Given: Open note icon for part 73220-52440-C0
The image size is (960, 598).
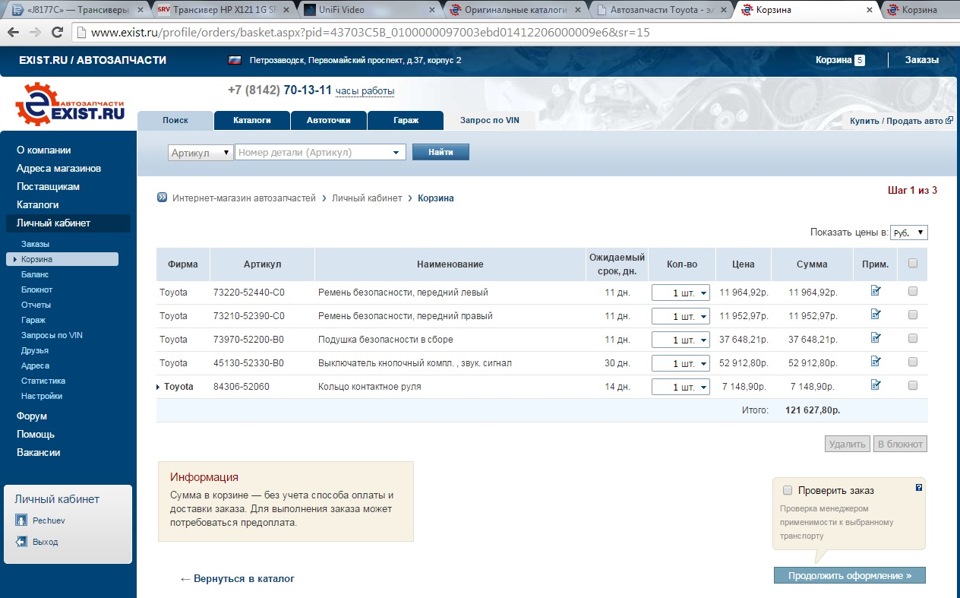Looking at the screenshot, I should [x=876, y=291].
